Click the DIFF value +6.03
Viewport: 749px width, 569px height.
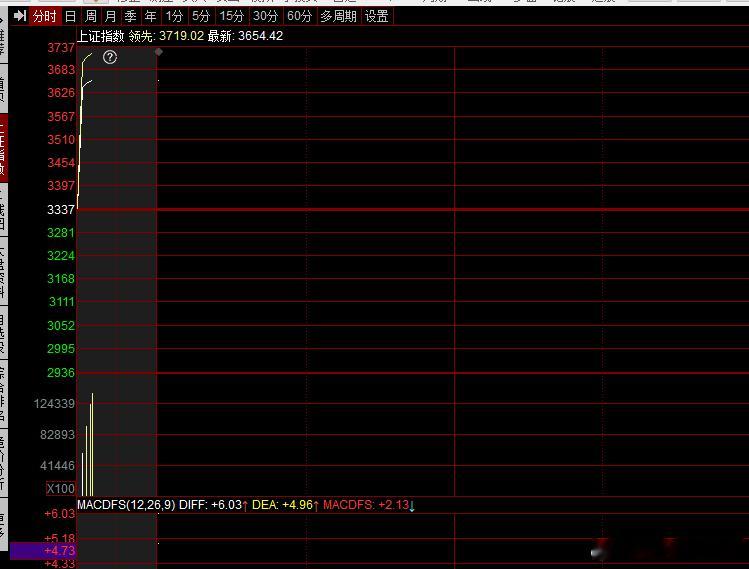[x=226, y=505]
